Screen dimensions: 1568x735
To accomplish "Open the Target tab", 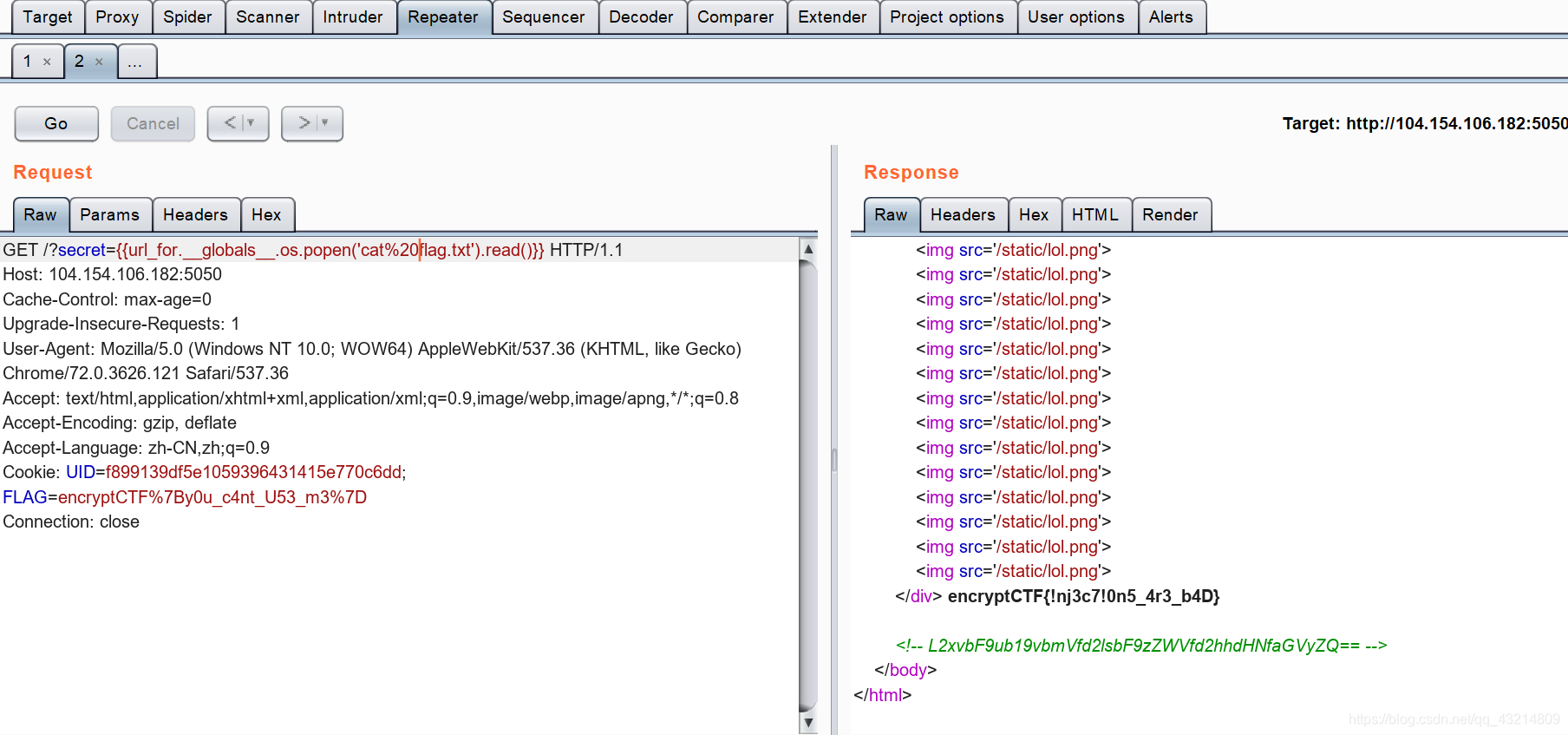I will (x=47, y=16).
